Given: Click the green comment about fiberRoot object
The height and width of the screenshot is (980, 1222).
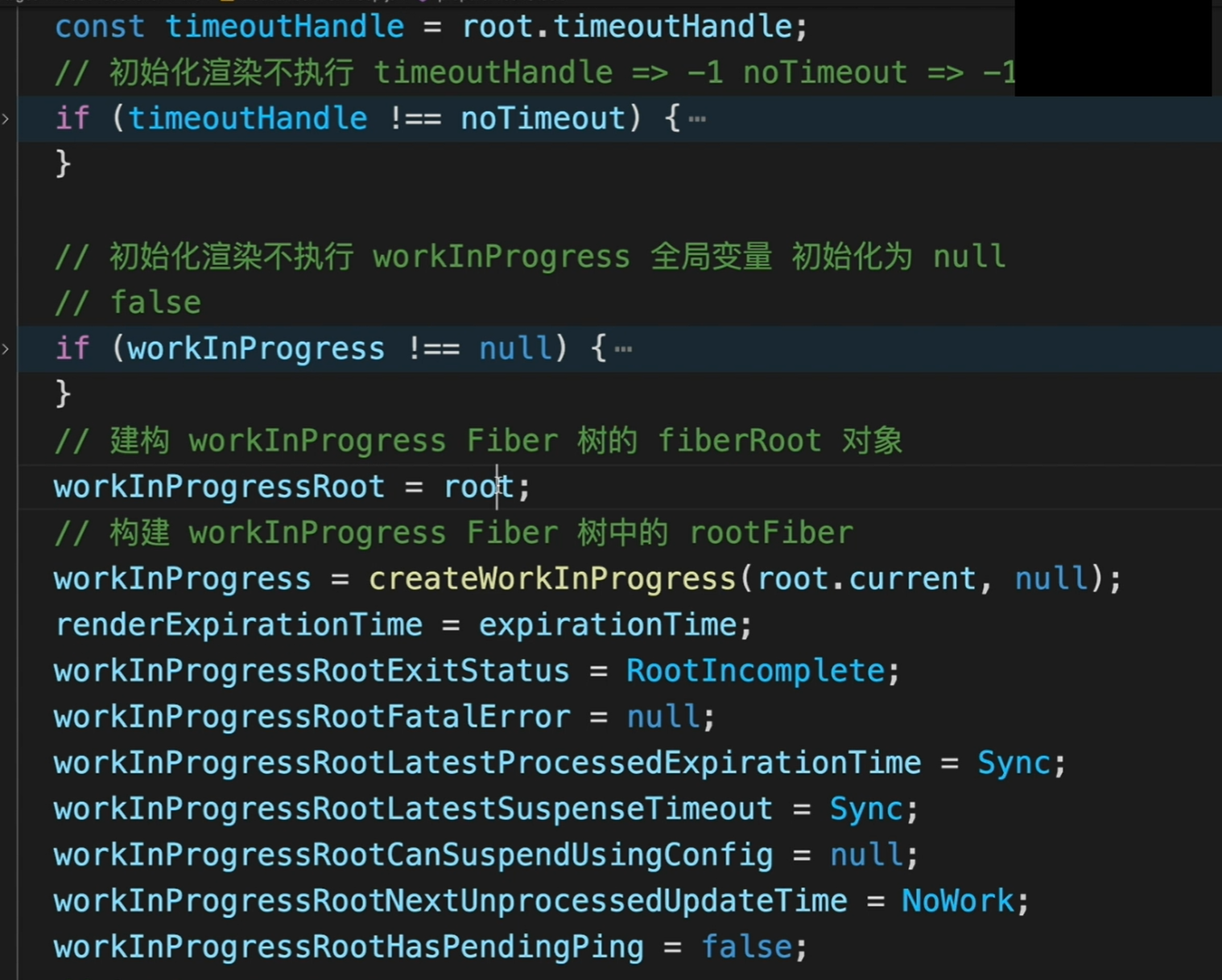Looking at the screenshot, I should pyautogui.click(x=477, y=440).
